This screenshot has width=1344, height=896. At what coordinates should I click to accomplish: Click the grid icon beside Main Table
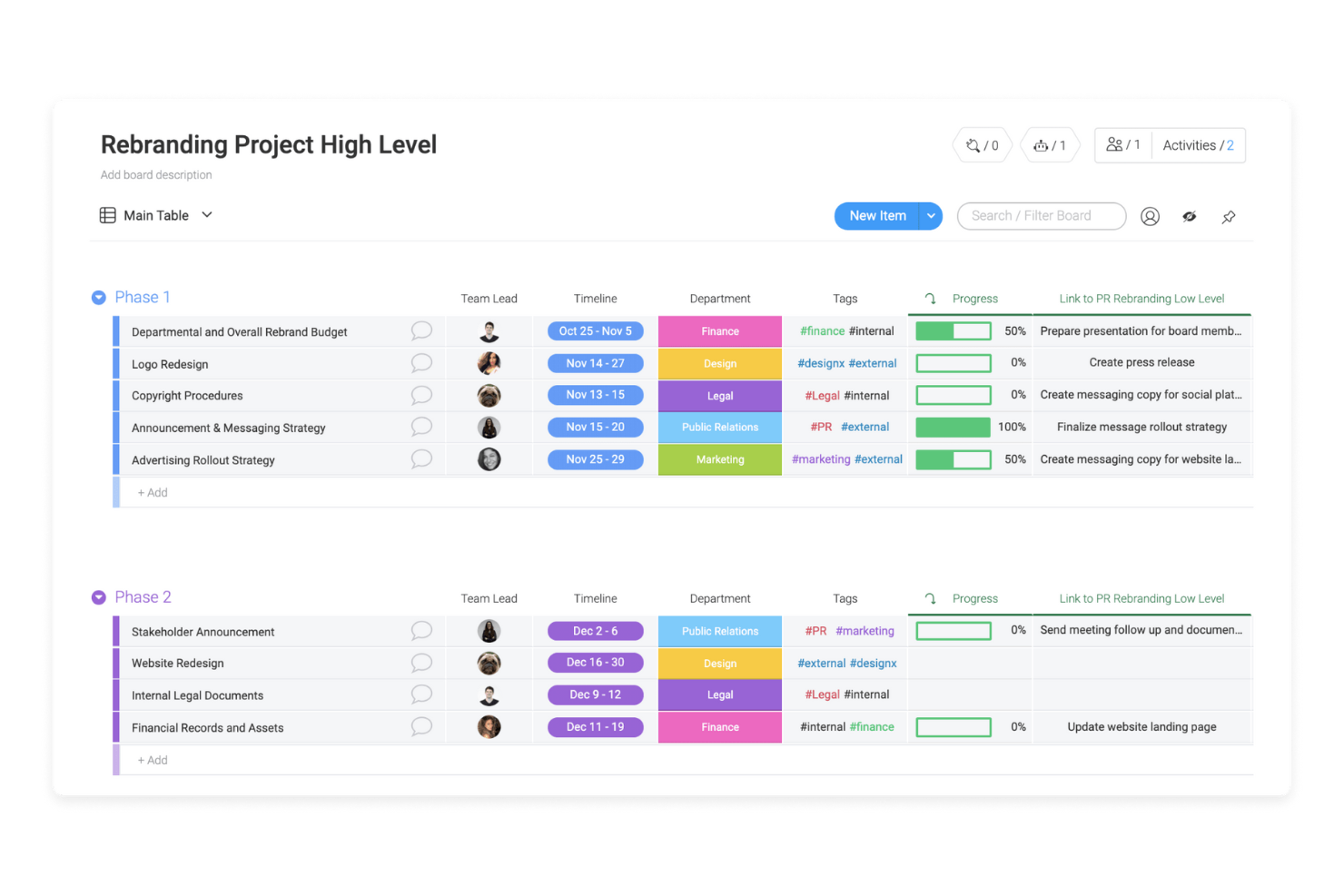pos(107,215)
